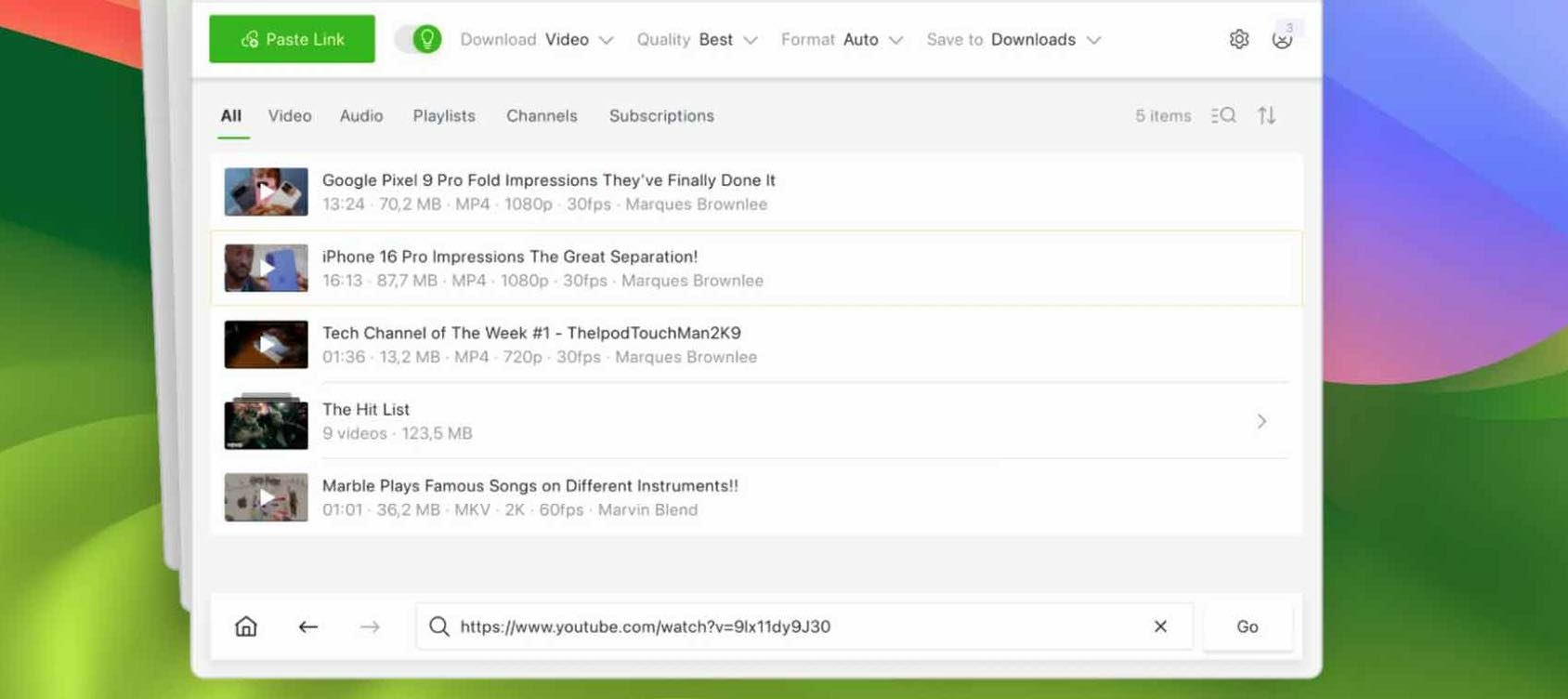Select Tech Channel of The Week title

click(531, 333)
